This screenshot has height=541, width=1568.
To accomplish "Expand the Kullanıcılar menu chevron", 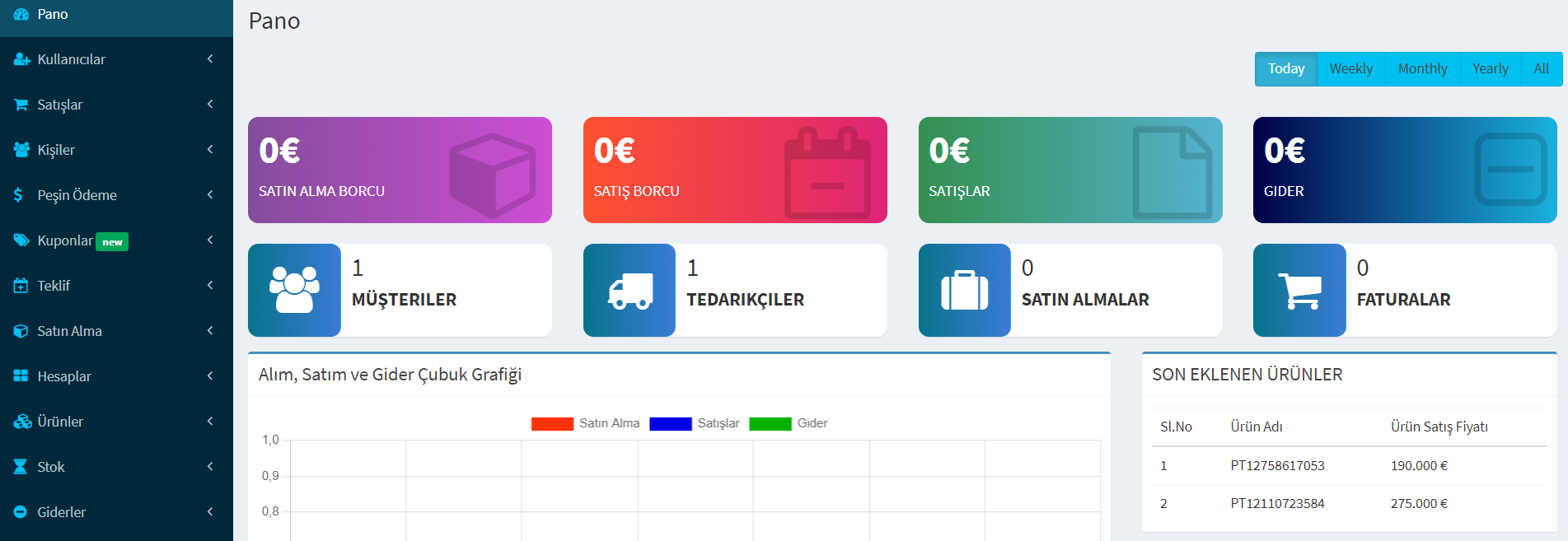I will pos(210,58).
